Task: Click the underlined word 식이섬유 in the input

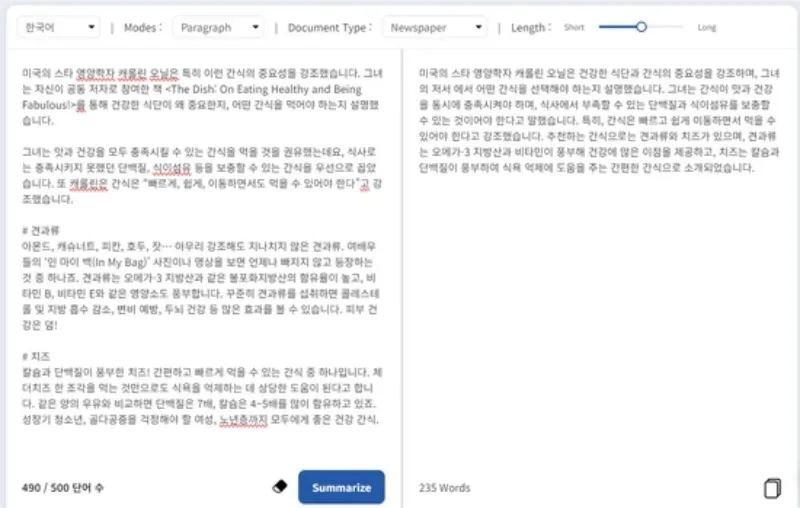Action: [x=172, y=168]
